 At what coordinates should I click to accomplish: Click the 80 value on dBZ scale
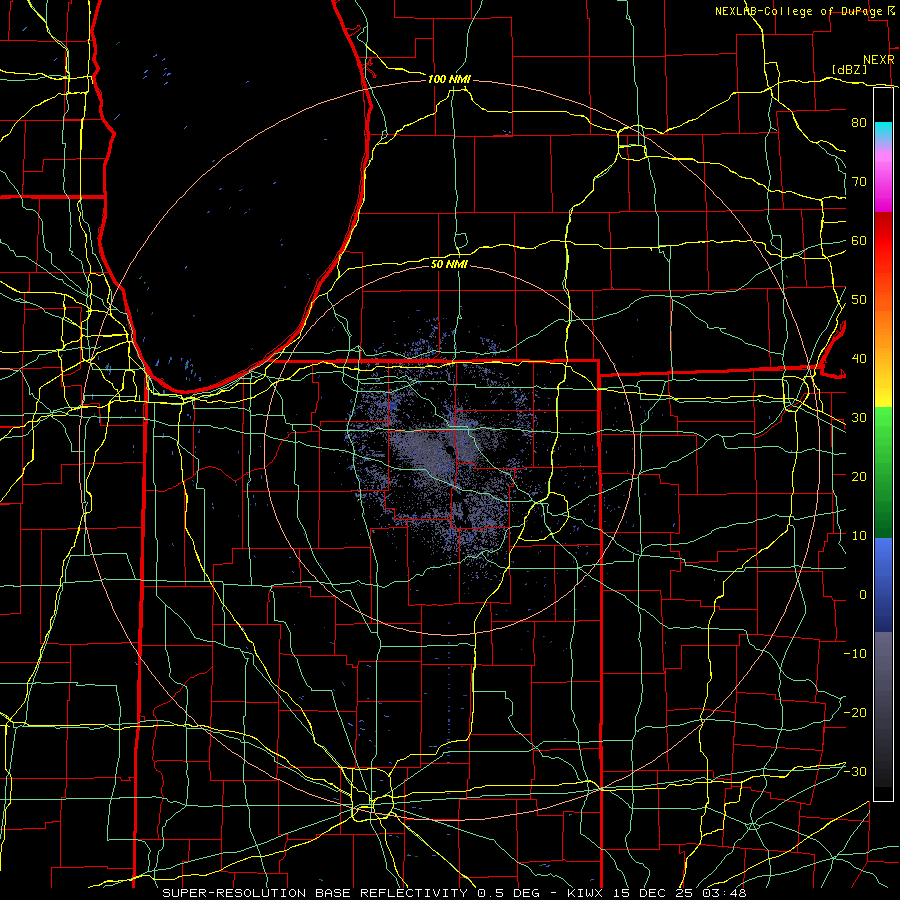[859, 123]
